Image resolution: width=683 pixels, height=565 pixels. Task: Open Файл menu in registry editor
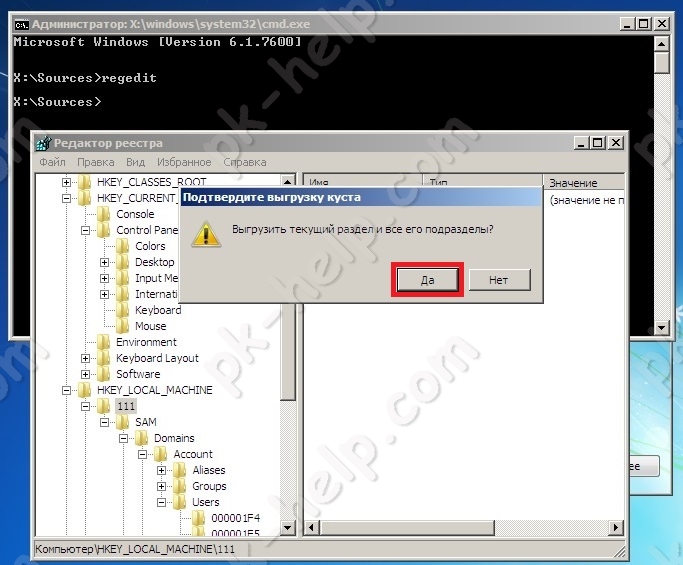[52, 162]
